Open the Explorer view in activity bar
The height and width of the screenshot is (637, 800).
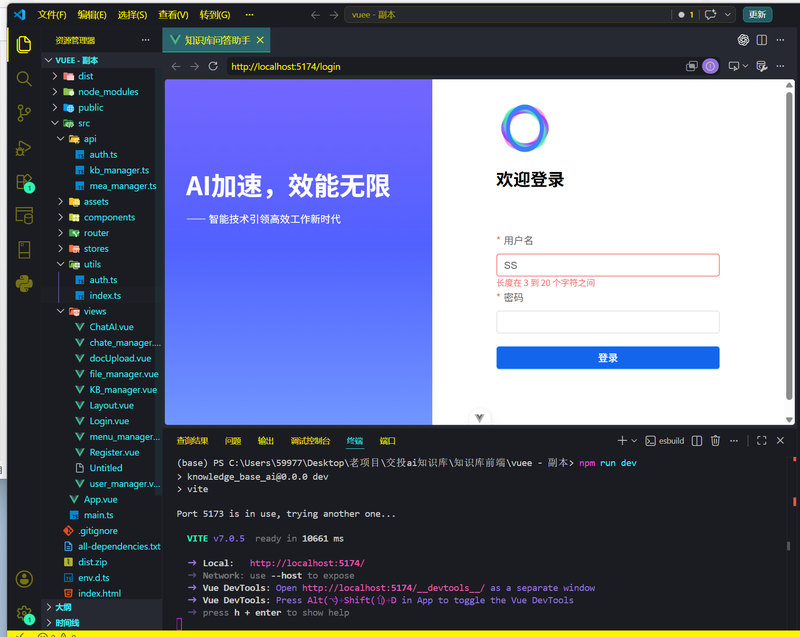(23, 44)
